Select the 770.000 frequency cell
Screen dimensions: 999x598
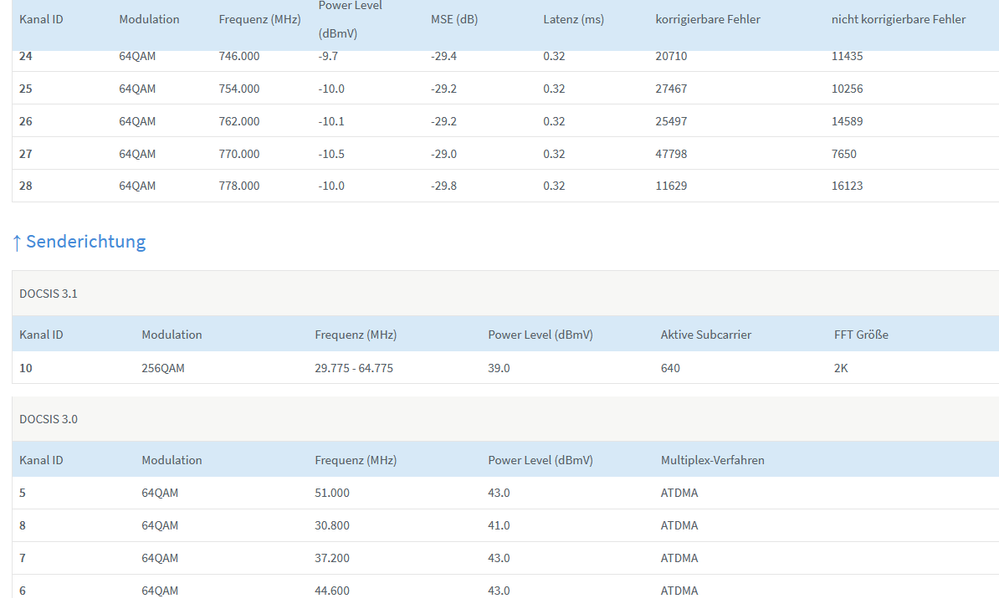pyautogui.click(x=239, y=154)
